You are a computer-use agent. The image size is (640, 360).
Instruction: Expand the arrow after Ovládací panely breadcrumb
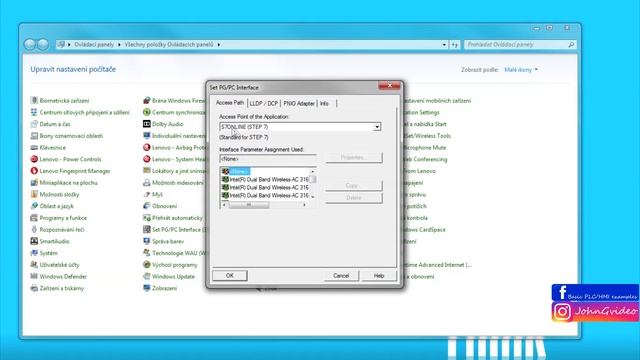pos(119,44)
